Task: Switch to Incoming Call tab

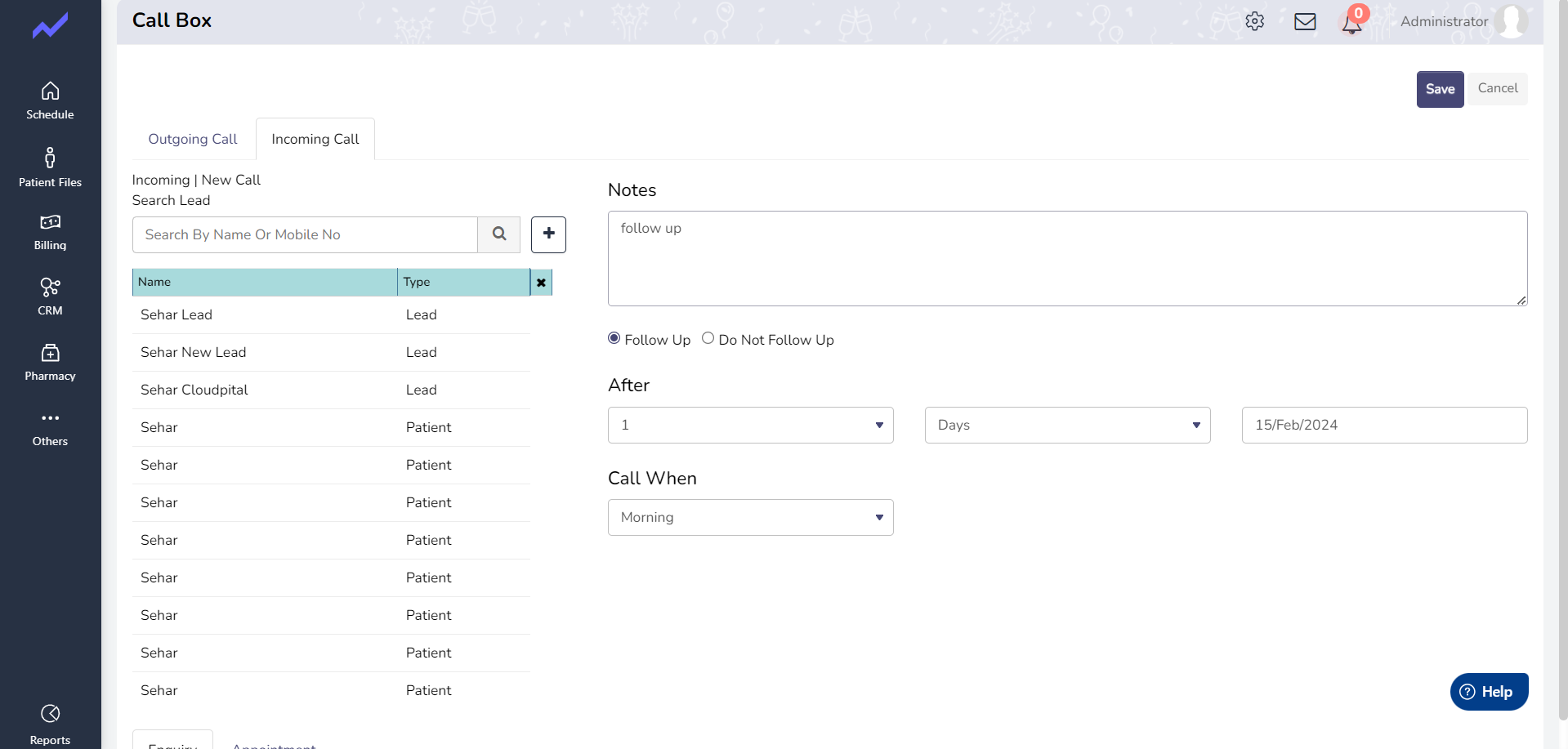Action: tap(315, 139)
